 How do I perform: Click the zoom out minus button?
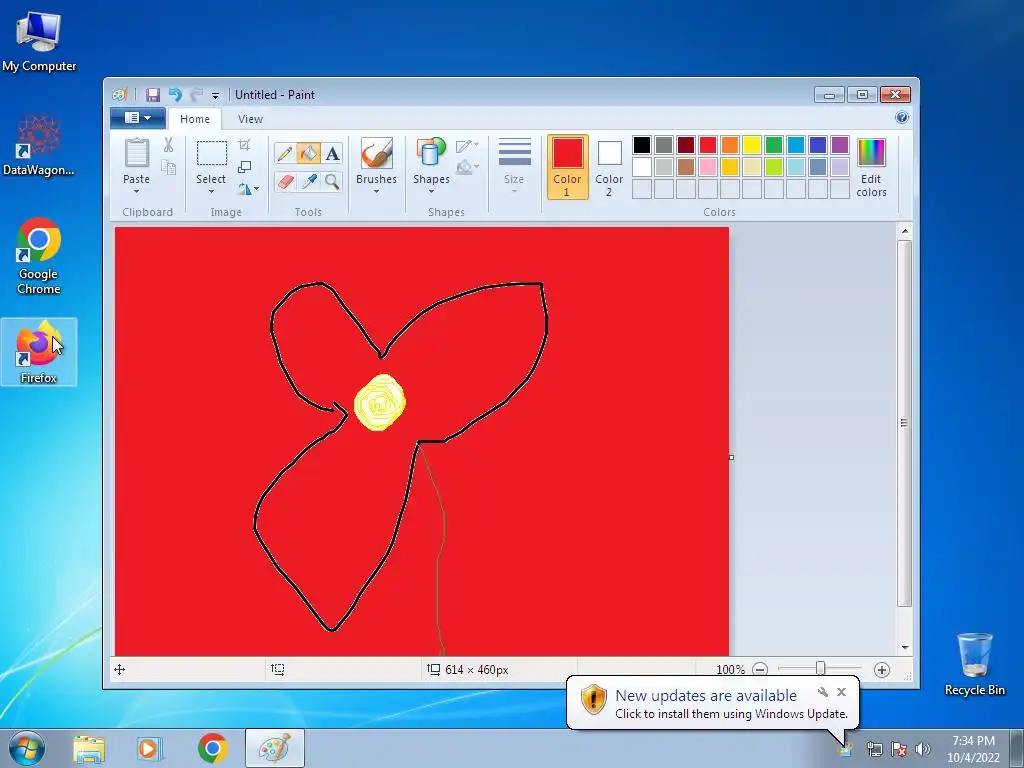coord(760,669)
